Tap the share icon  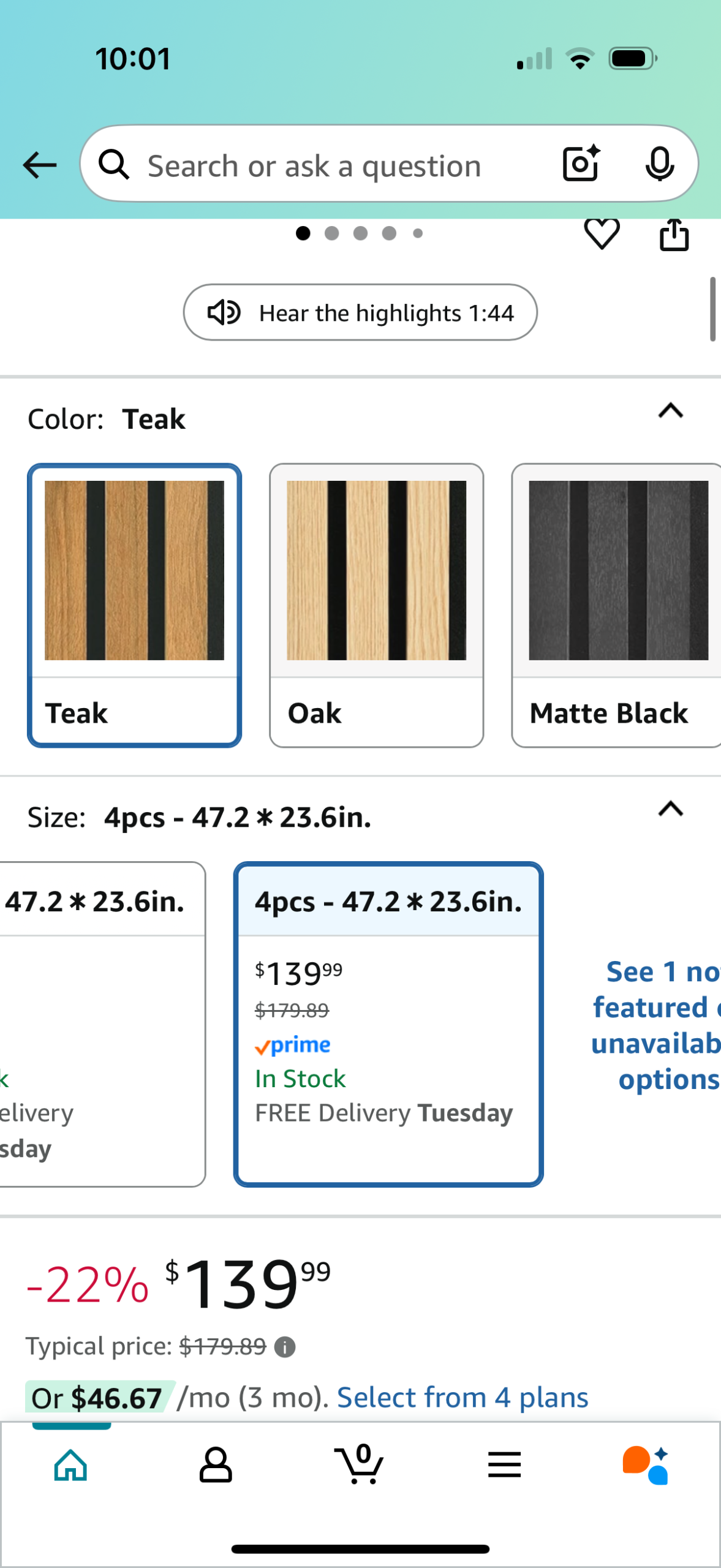click(x=674, y=235)
